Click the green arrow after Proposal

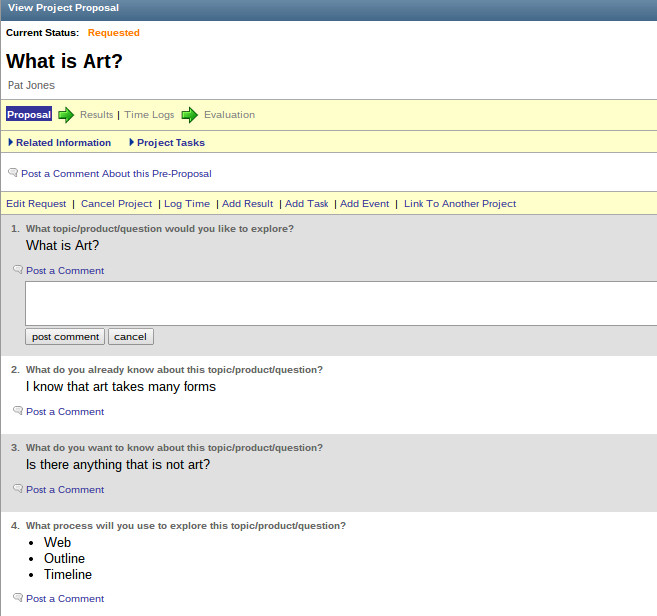pyautogui.click(x=66, y=115)
